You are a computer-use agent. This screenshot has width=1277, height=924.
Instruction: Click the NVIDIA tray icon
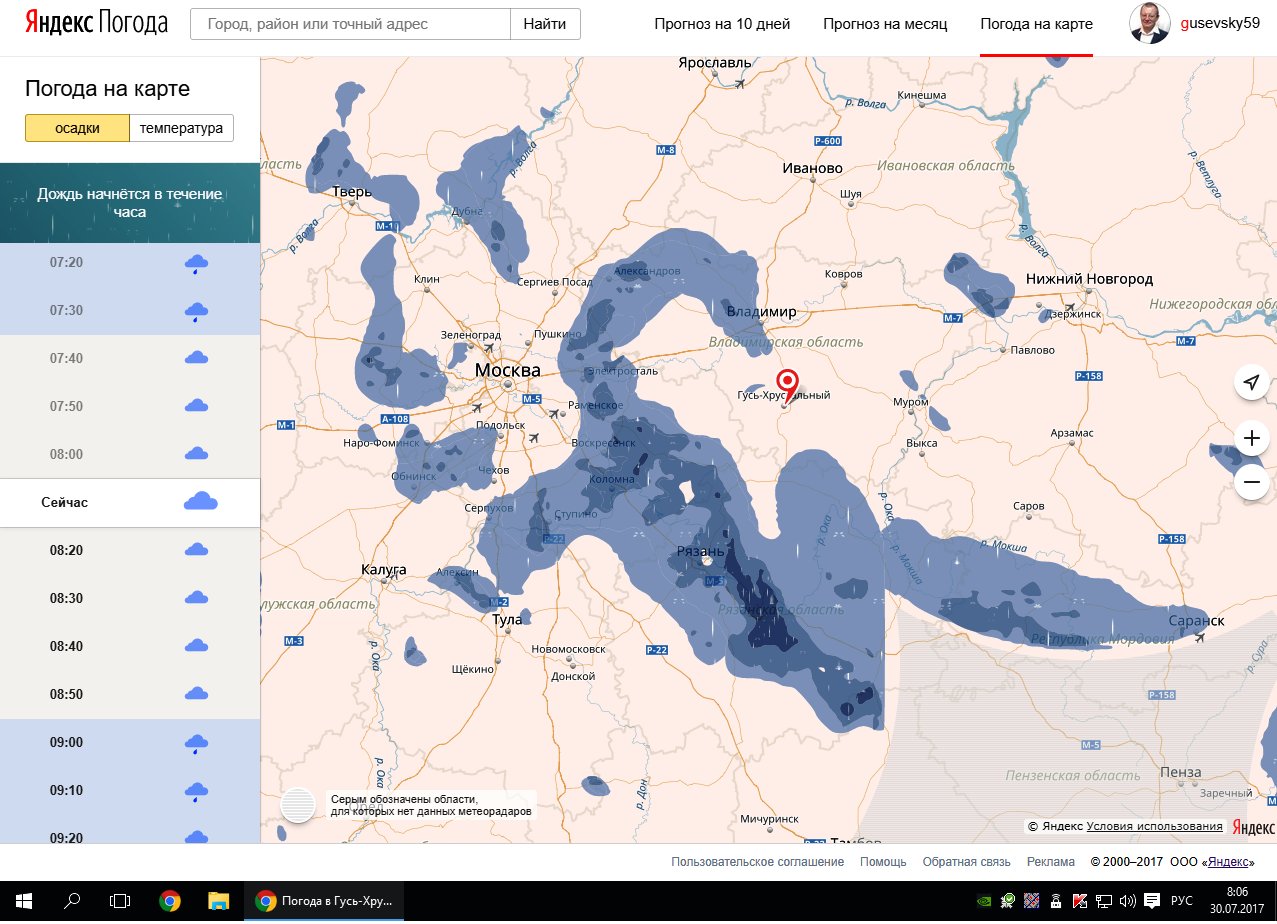tap(985, 901)
